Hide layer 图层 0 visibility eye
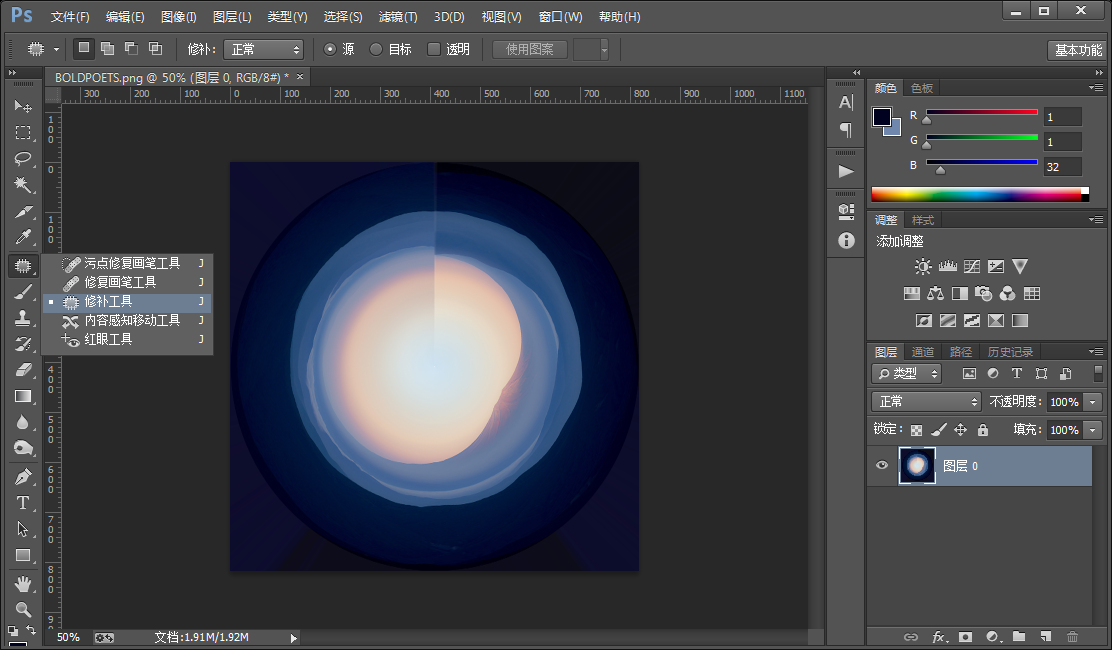Viewport: 1112px width, 650px height. [x=882, y=465]
